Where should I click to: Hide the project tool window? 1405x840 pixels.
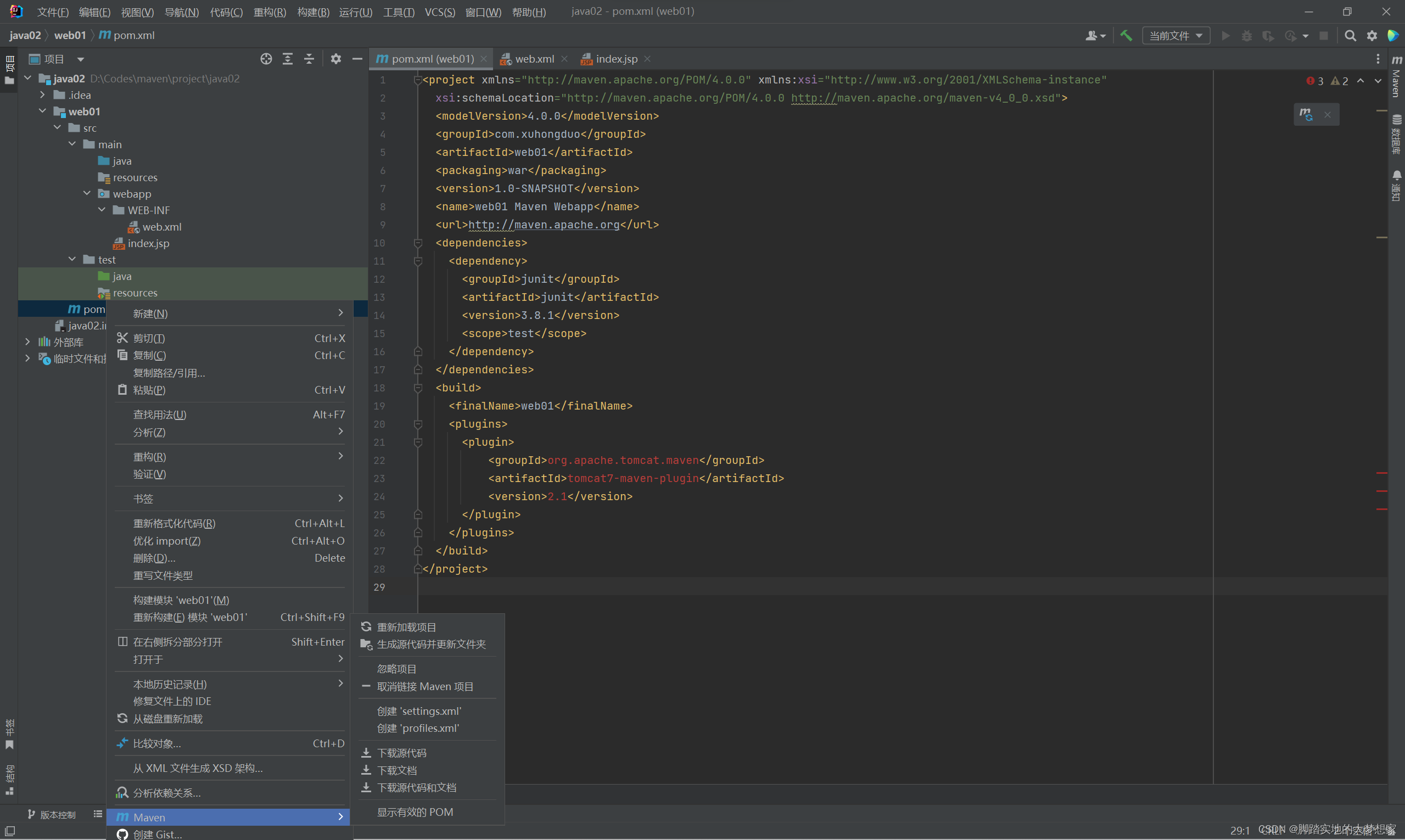pyautogui.click(x=357, y=59)
